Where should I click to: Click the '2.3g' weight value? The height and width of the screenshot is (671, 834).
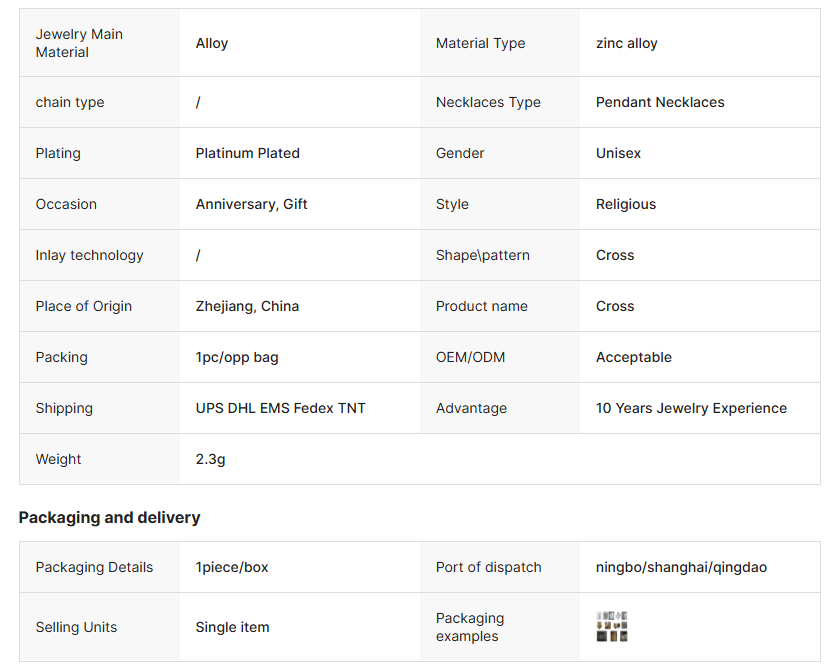point(210,459)
